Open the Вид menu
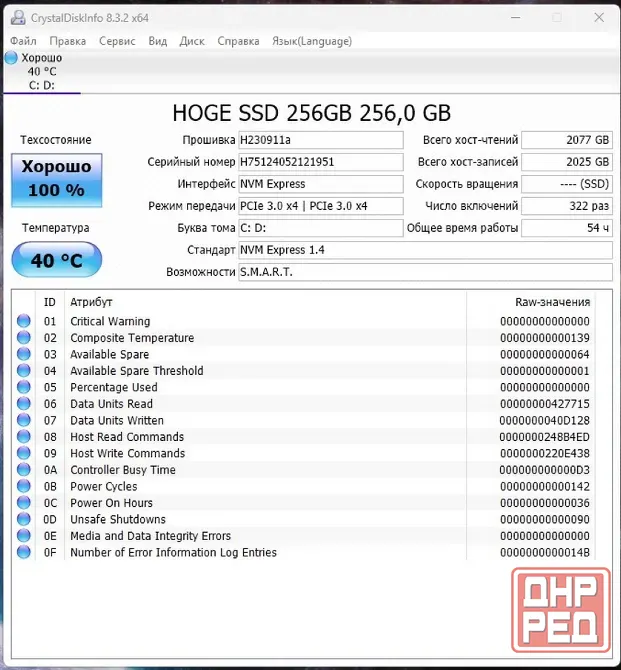 (157, 41)
